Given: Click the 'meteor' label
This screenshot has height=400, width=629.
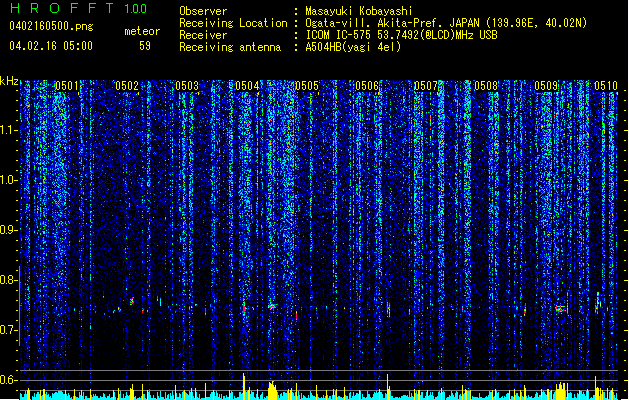Looking at the screenshot, I should coord(142,31).
